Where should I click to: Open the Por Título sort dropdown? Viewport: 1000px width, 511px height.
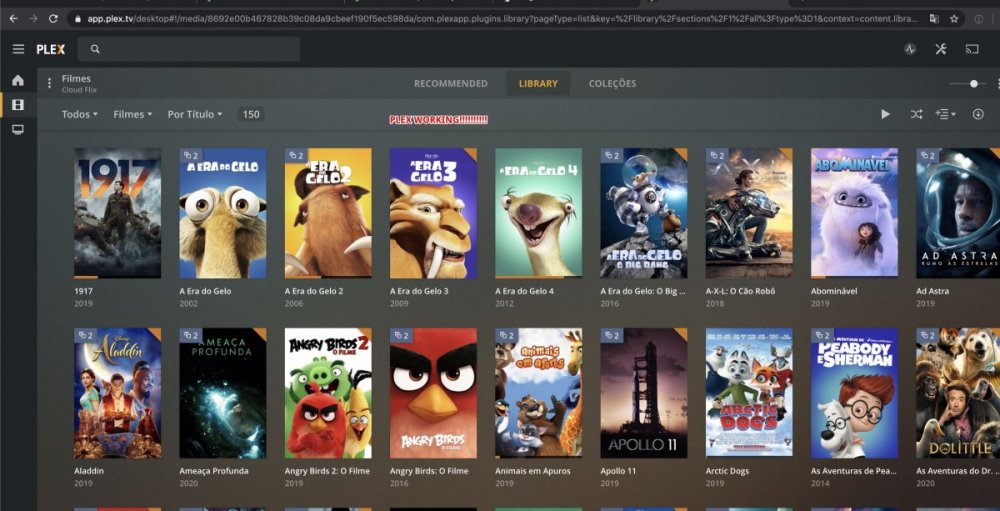pyautogui.click(x=195, y=114)
